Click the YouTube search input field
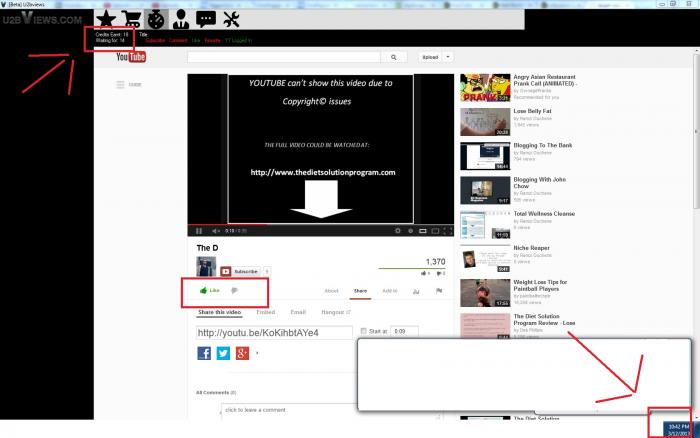700x438 pixels. [x=284, y=57]
